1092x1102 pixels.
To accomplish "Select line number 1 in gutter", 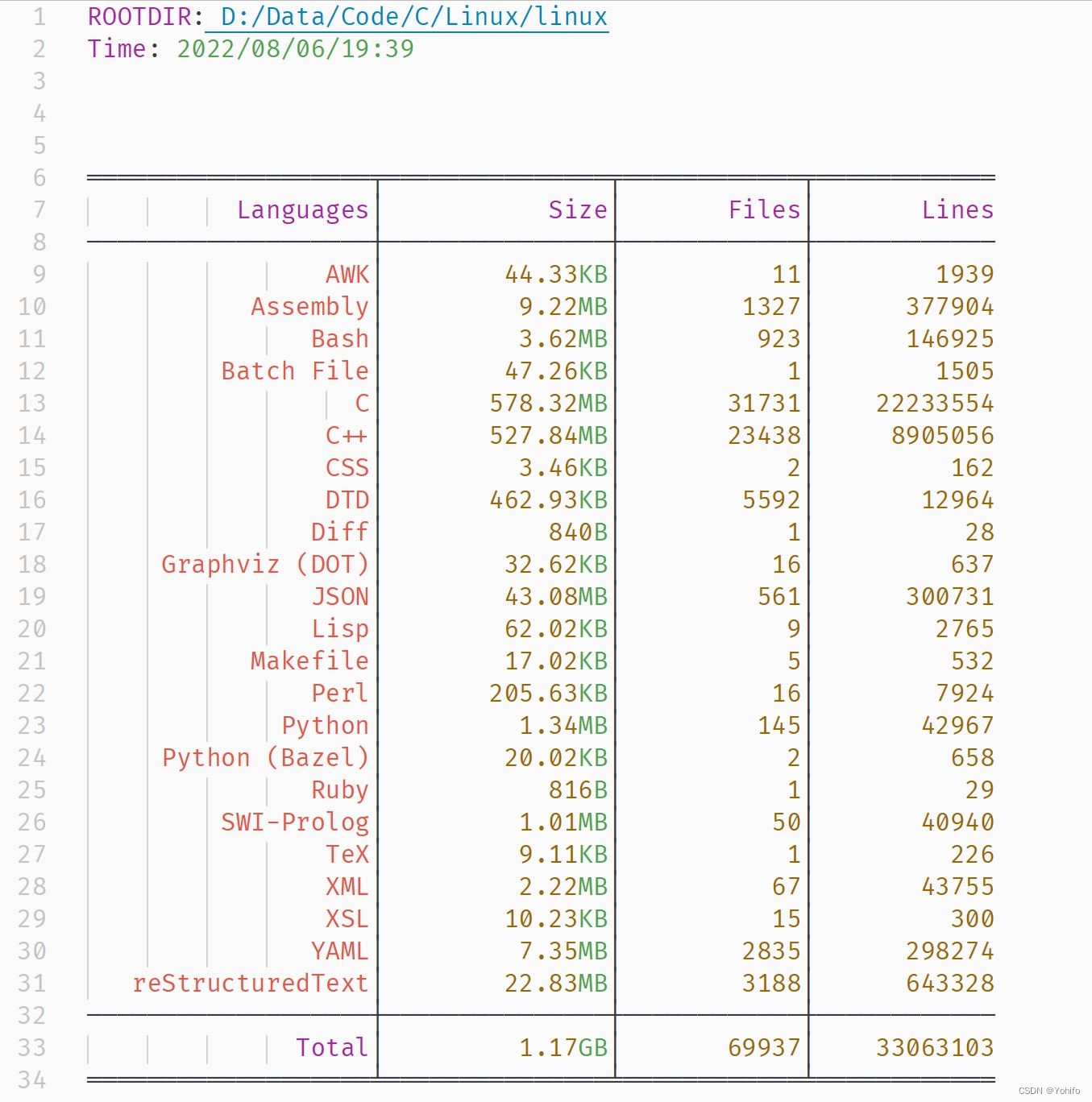I will pyautogui.click(x=39, y=17).
